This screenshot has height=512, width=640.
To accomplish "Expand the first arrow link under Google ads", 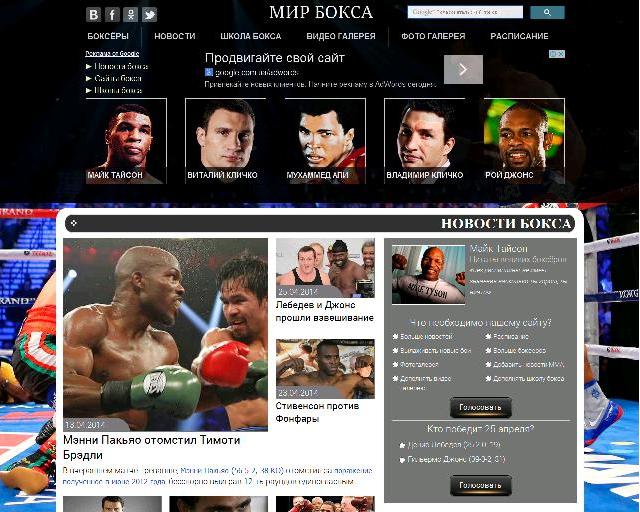I will coord(117,66).
